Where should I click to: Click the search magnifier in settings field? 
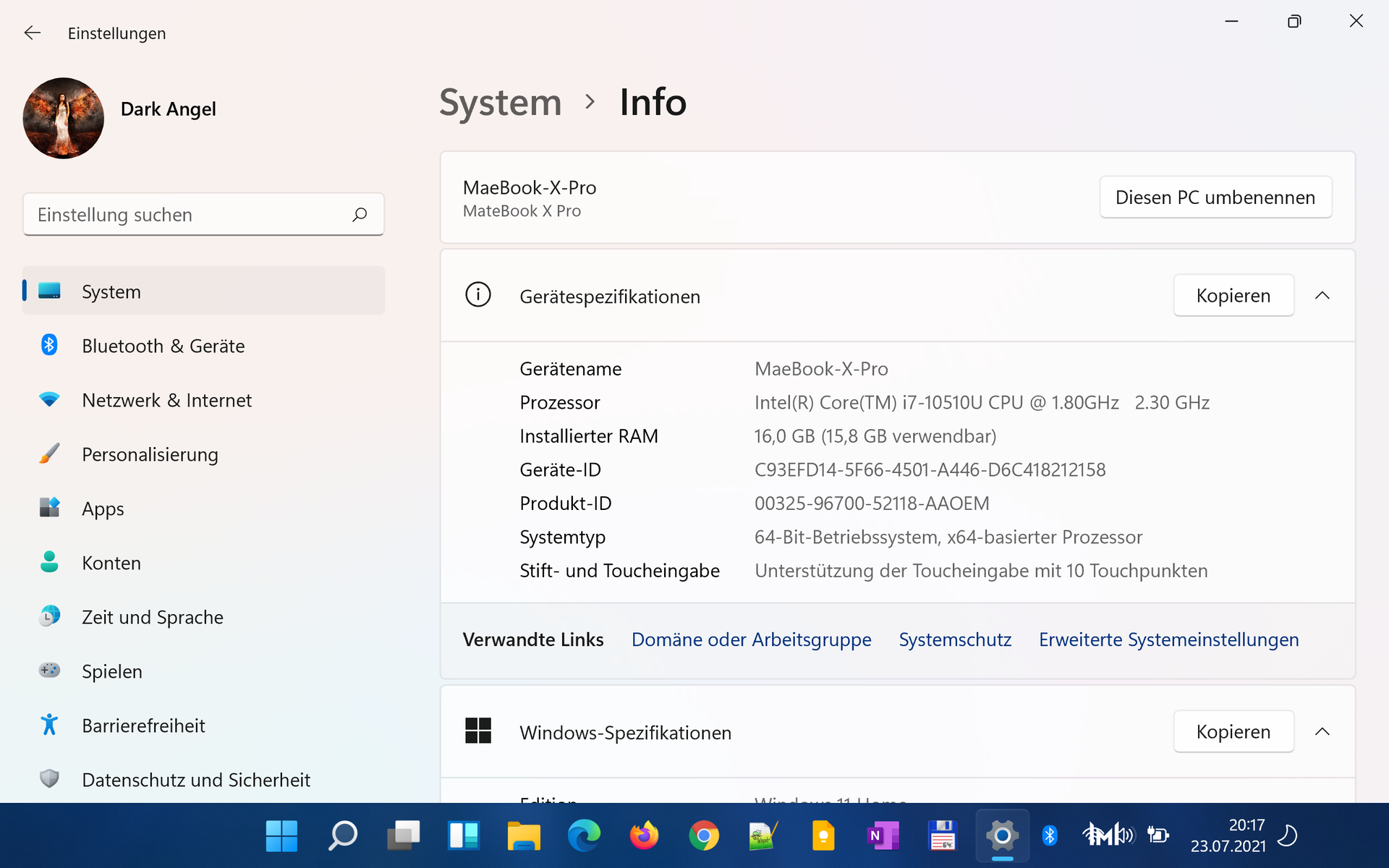[360, 215]
